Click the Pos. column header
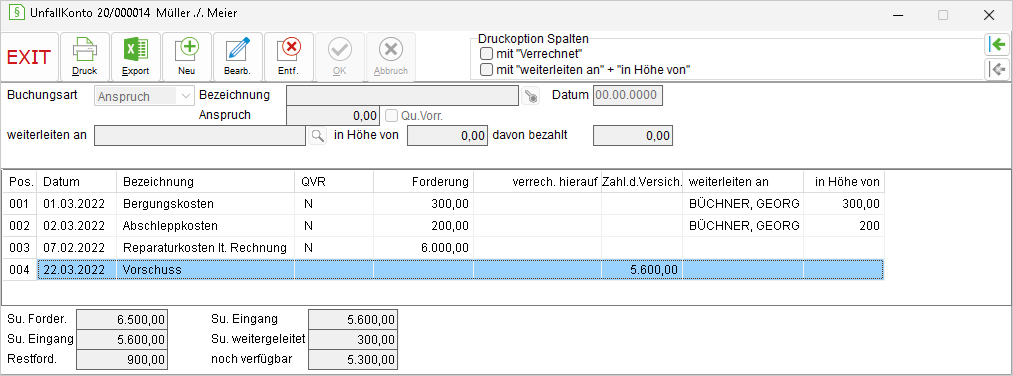This screenshot has height=376, width=1013. [x=20, y=182]
